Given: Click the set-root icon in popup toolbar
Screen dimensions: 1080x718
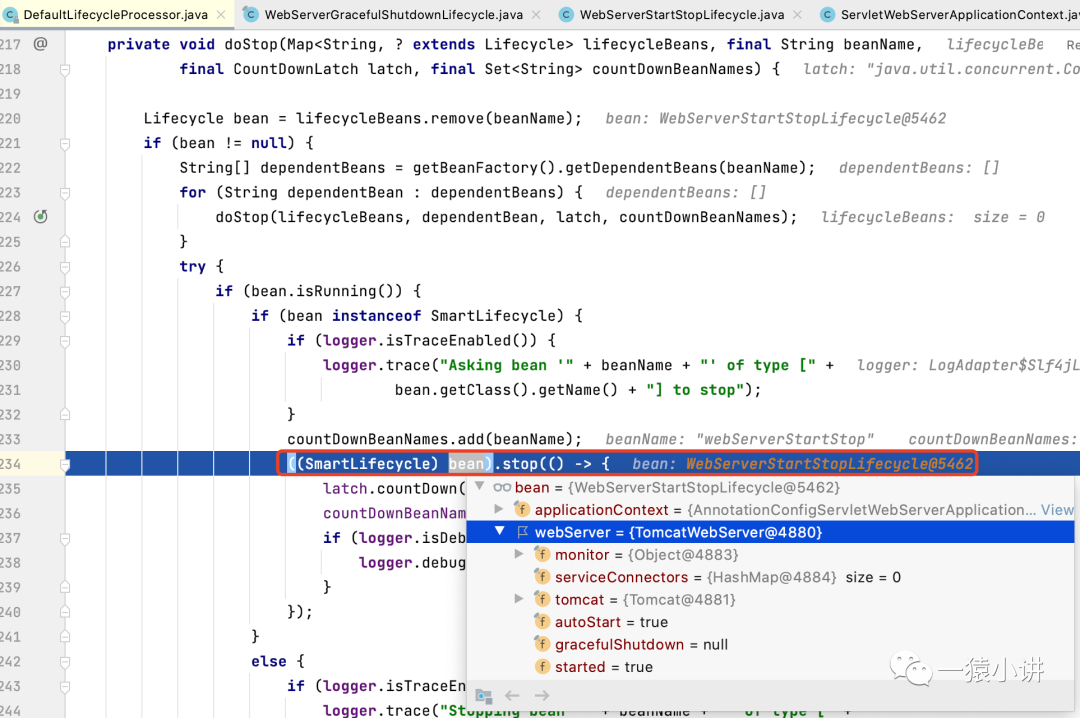Looking at the screenshot, I should (x=484, y=696).
